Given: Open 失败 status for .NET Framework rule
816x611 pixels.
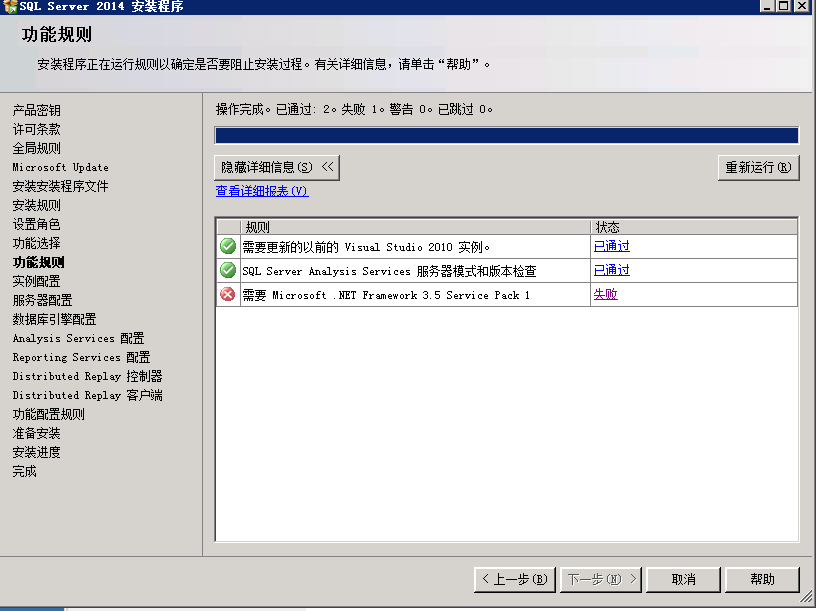Looking at the screenshot, I should coord(605,294).
